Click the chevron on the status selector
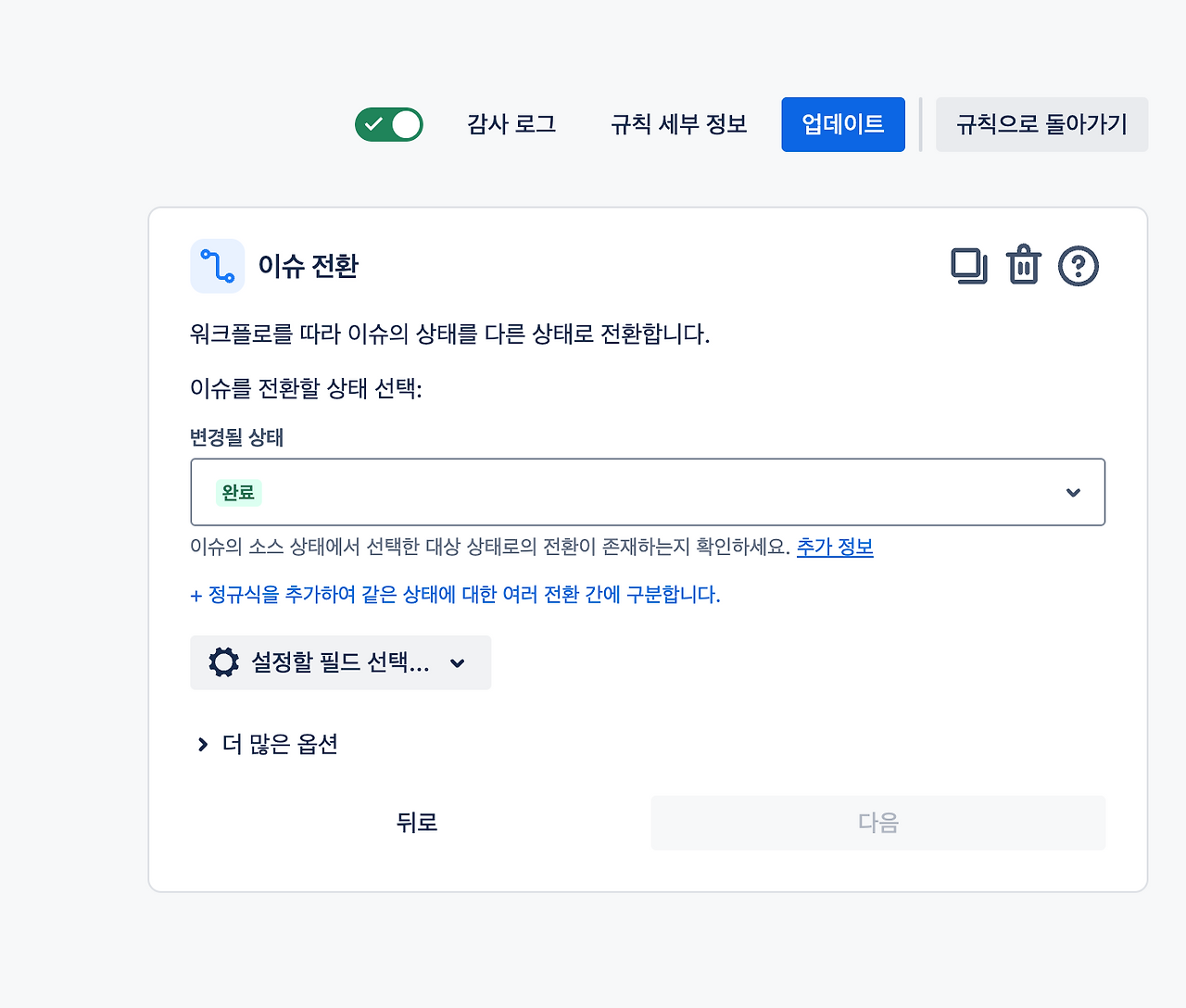 (x=1073, y=492)
